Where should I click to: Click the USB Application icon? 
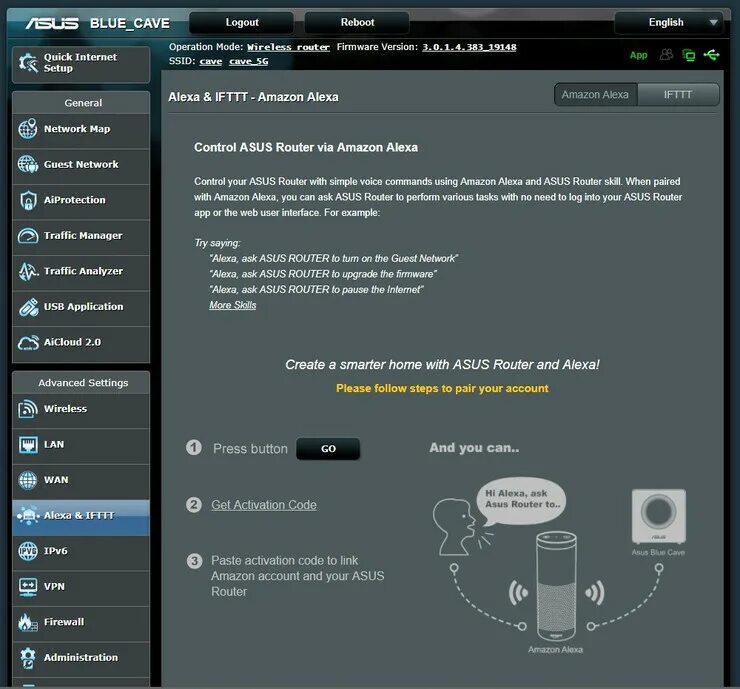28,307
